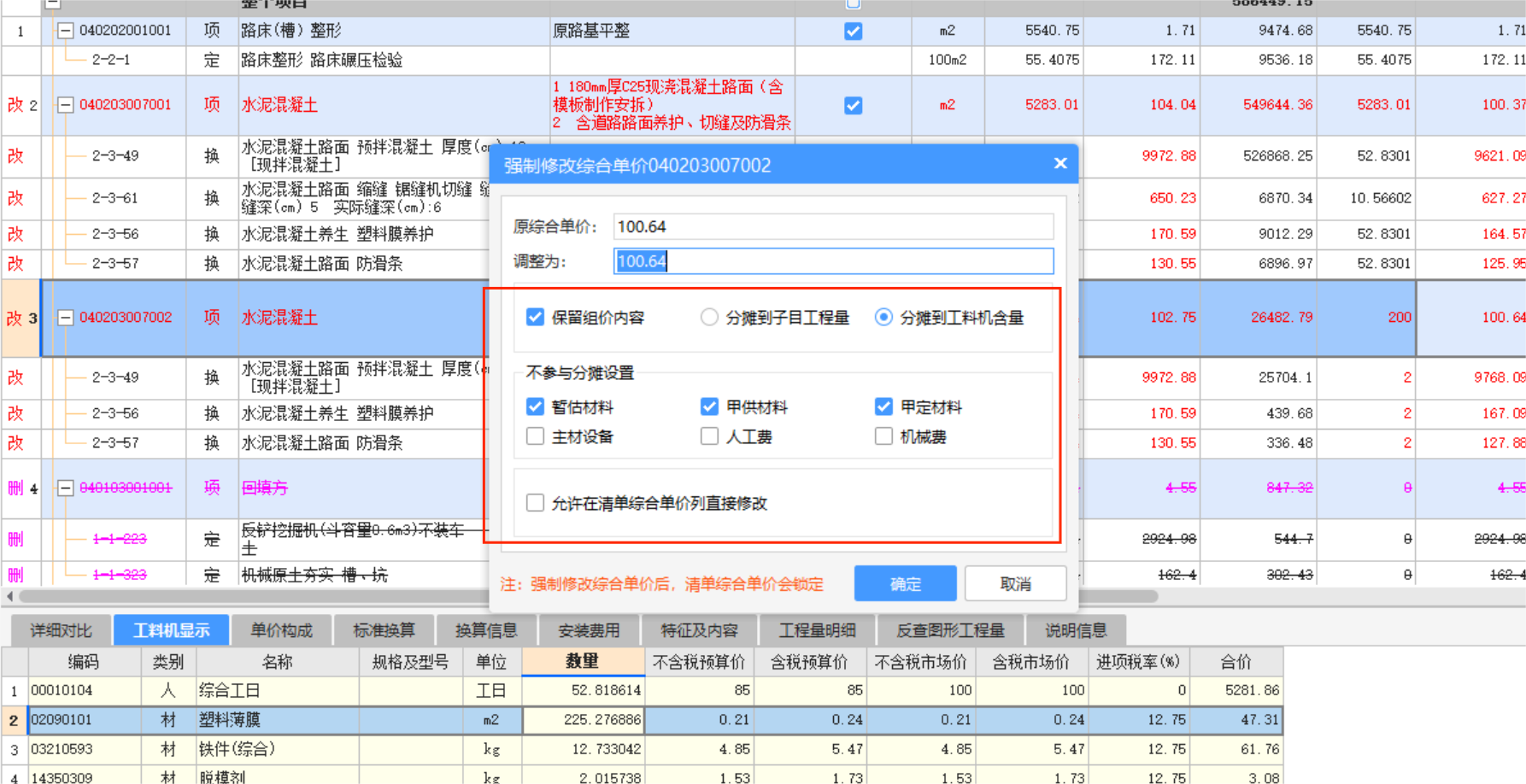Open the 换算信息 tab

486,630
